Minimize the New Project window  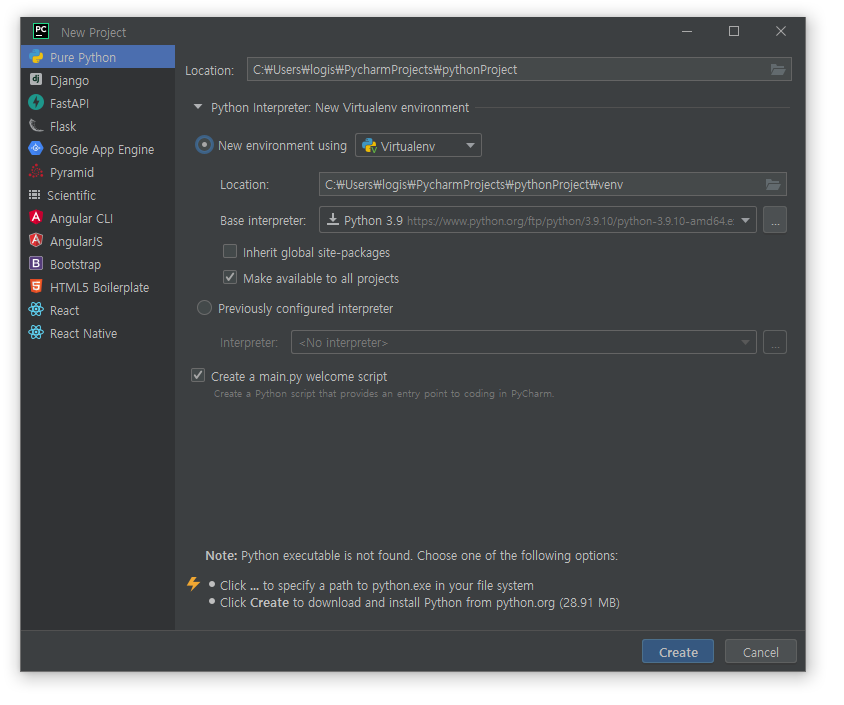tap(687, 31)
